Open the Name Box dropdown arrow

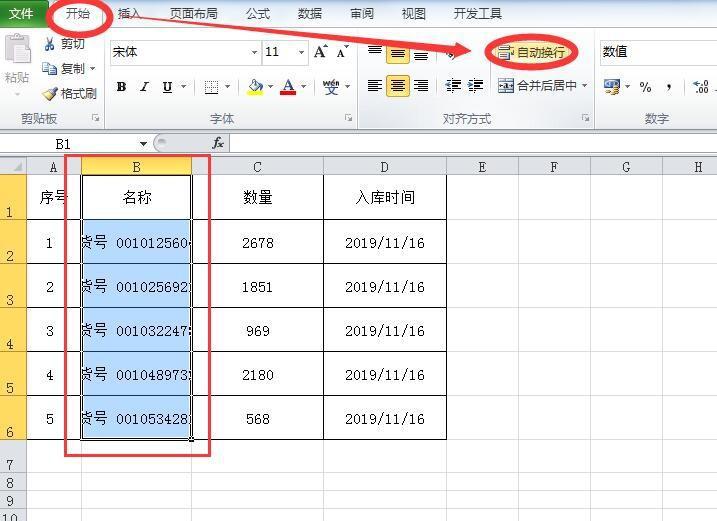coord(143,144)
